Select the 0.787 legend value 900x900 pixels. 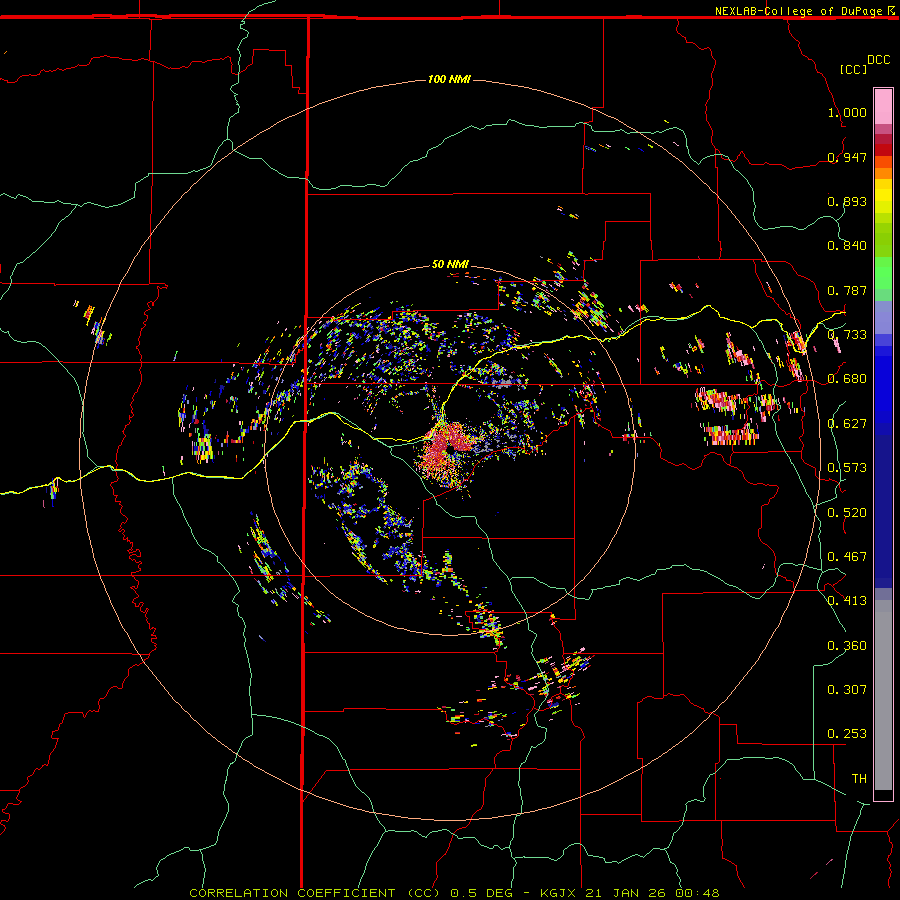coord(847,290)
